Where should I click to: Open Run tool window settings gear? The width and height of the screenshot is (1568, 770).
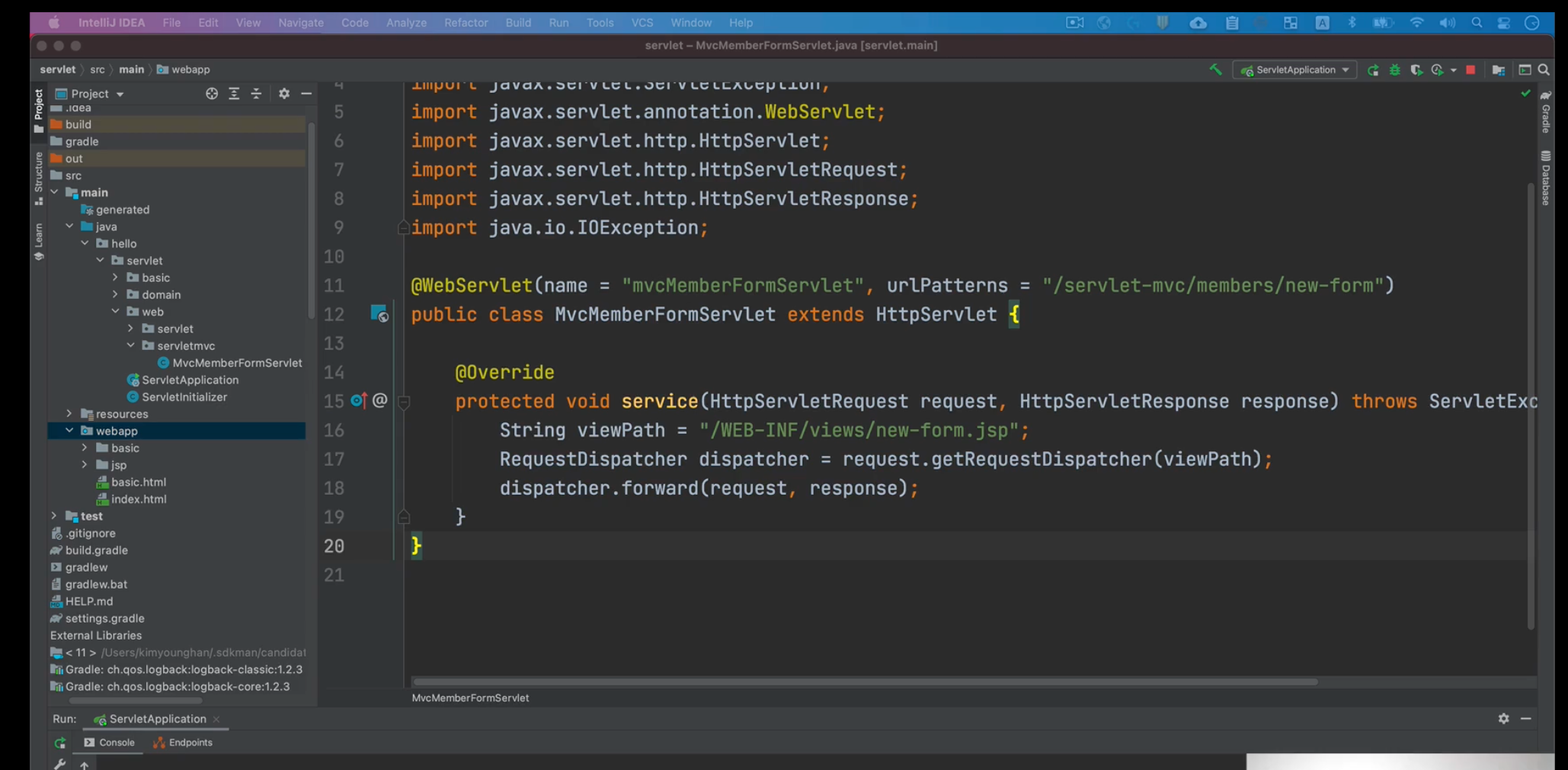tap(1503, 718)
